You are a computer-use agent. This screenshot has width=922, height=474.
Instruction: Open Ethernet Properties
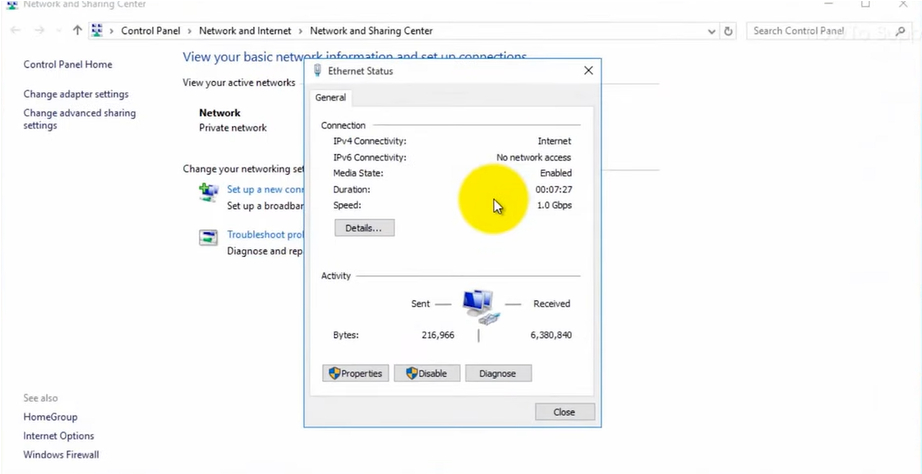(356, 373)
